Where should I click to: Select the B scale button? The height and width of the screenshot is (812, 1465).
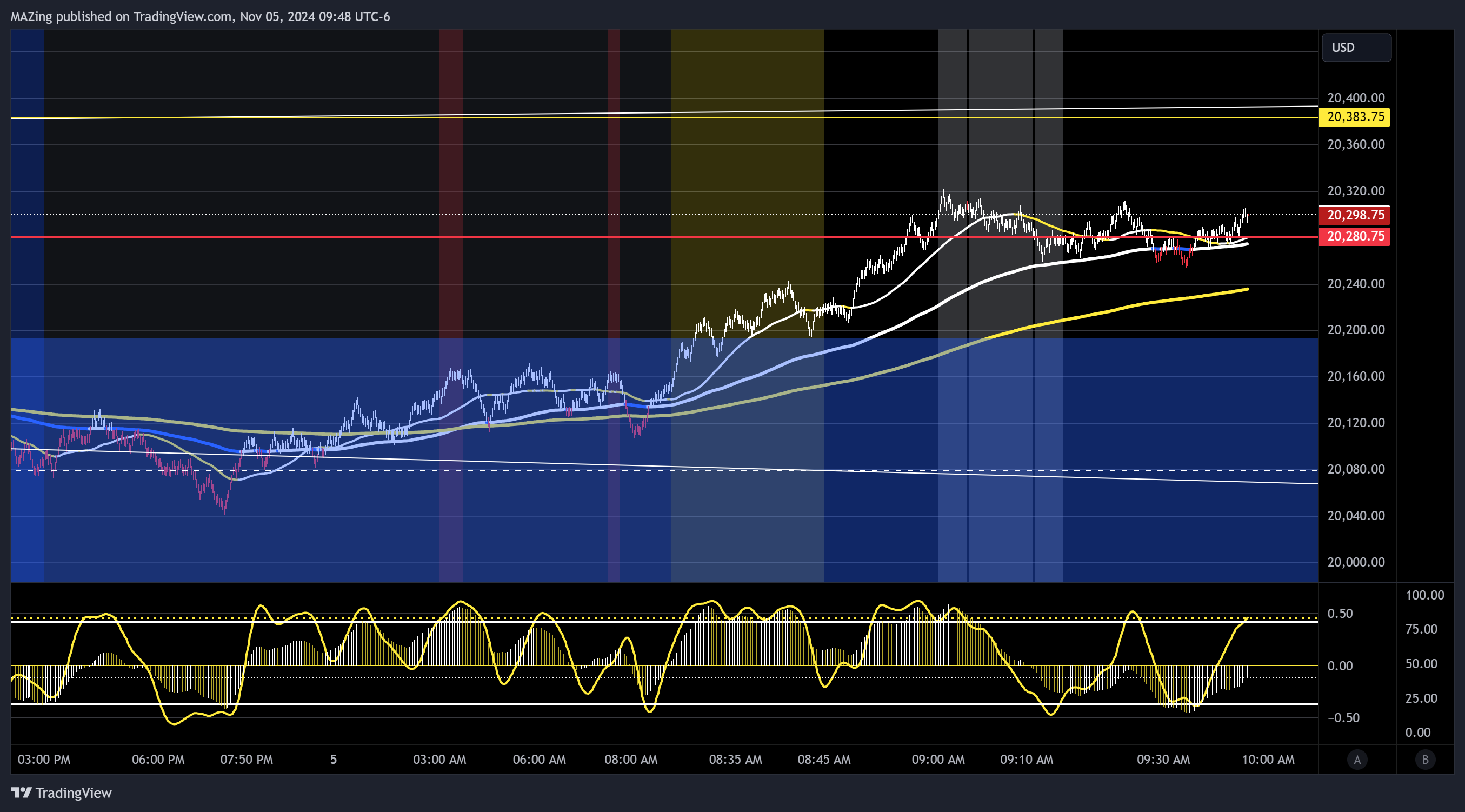click(x=1425, y=760)
